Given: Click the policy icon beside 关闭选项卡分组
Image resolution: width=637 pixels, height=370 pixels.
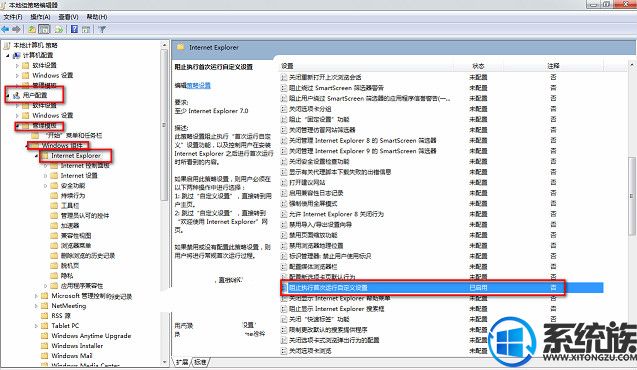Looking at the screenshot, I should [x=284, y=109].
